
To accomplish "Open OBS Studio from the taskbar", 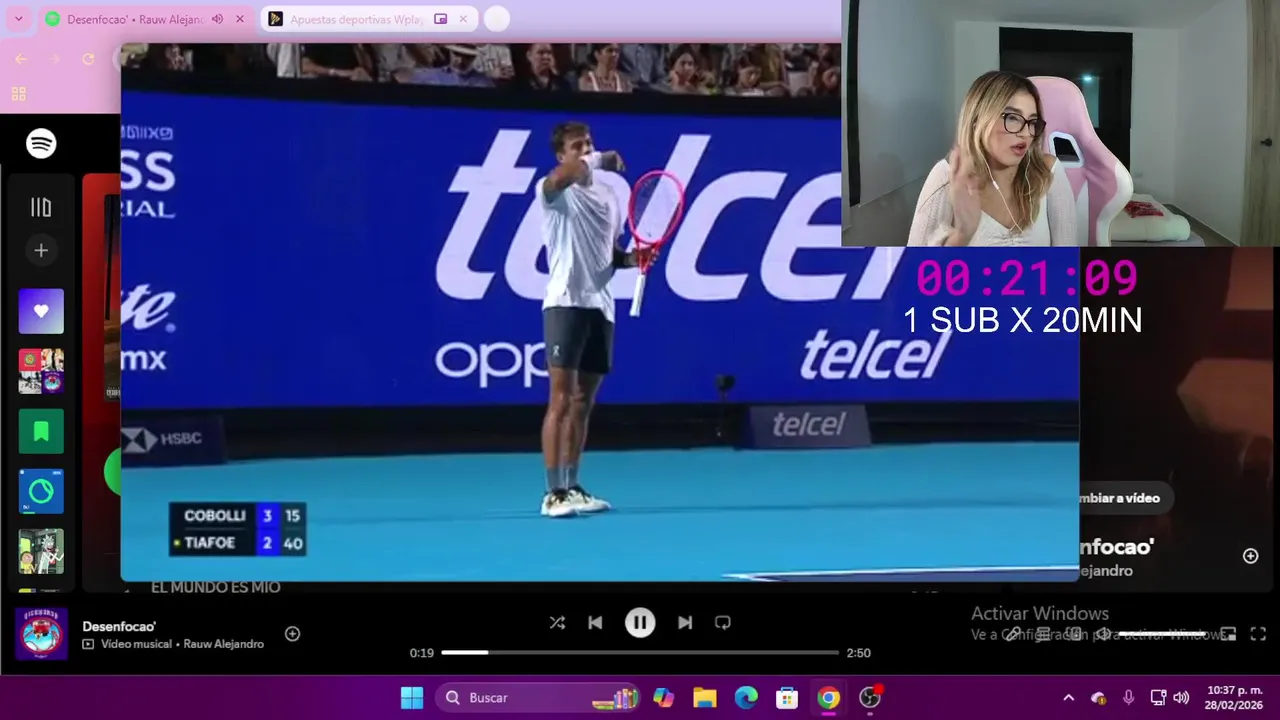I will [870, 698].
